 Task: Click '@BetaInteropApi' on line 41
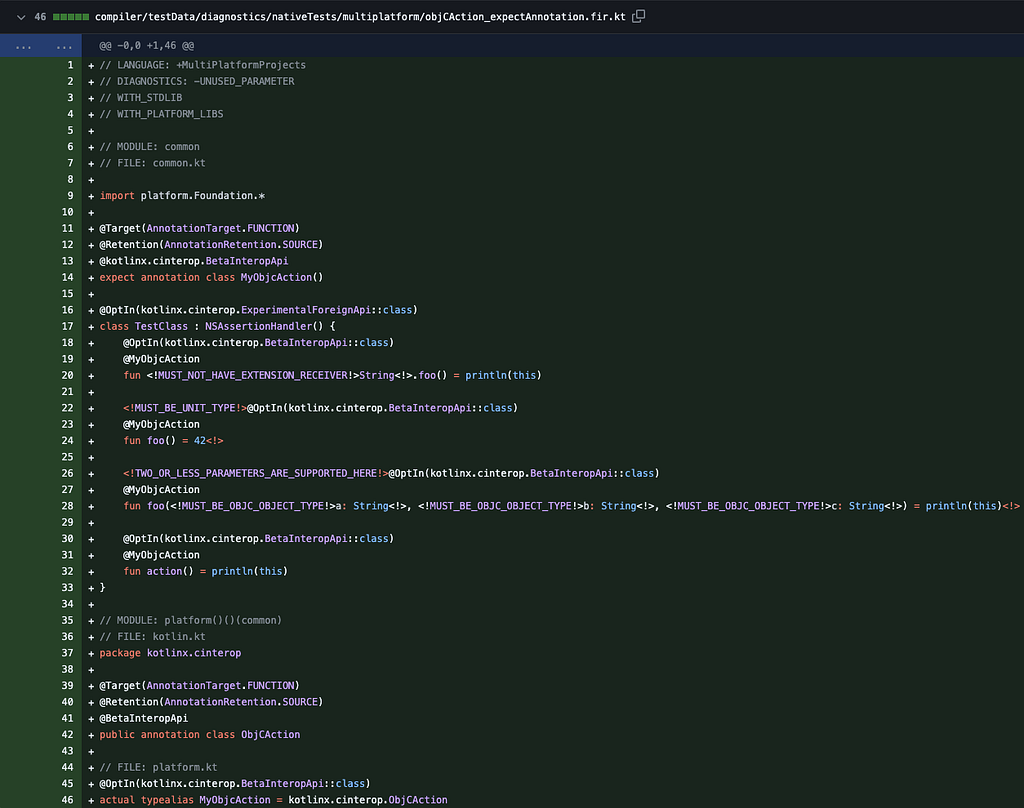[143, 719]
